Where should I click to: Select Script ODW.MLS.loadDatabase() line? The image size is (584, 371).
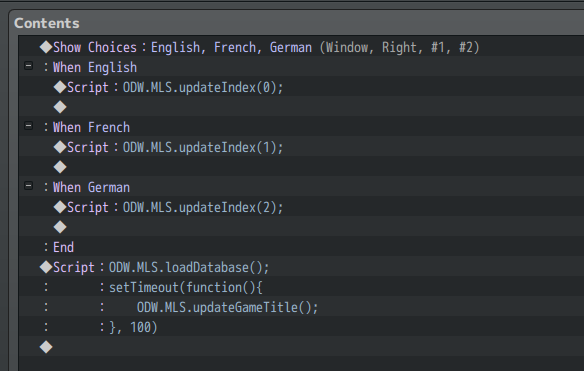pos(301,267)
